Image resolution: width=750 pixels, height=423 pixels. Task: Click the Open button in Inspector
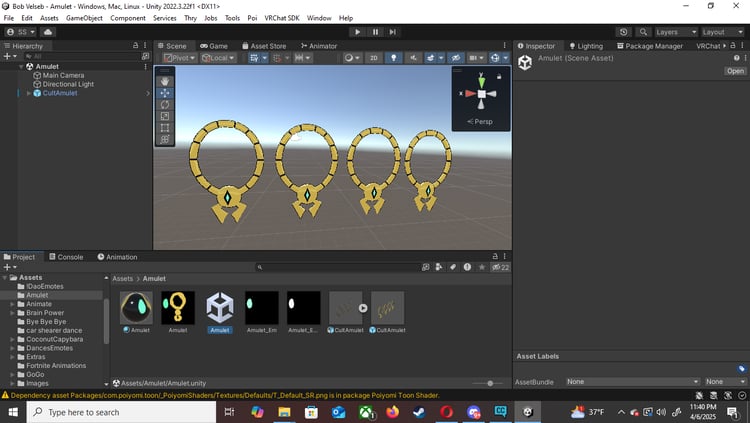(x=735, y=71)
